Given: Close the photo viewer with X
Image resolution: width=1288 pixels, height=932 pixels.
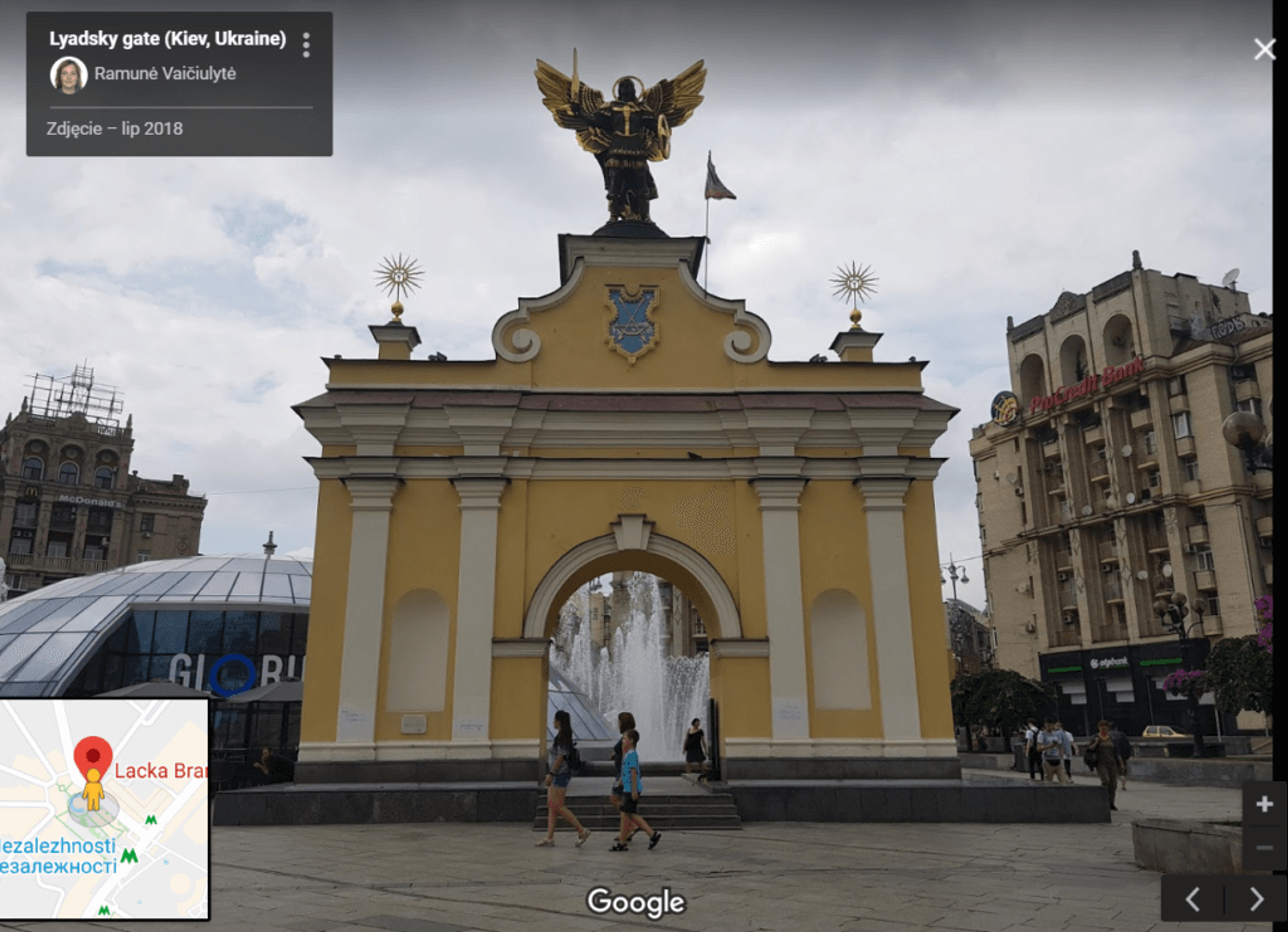Looking at the screenshot, I should 1264,49.
